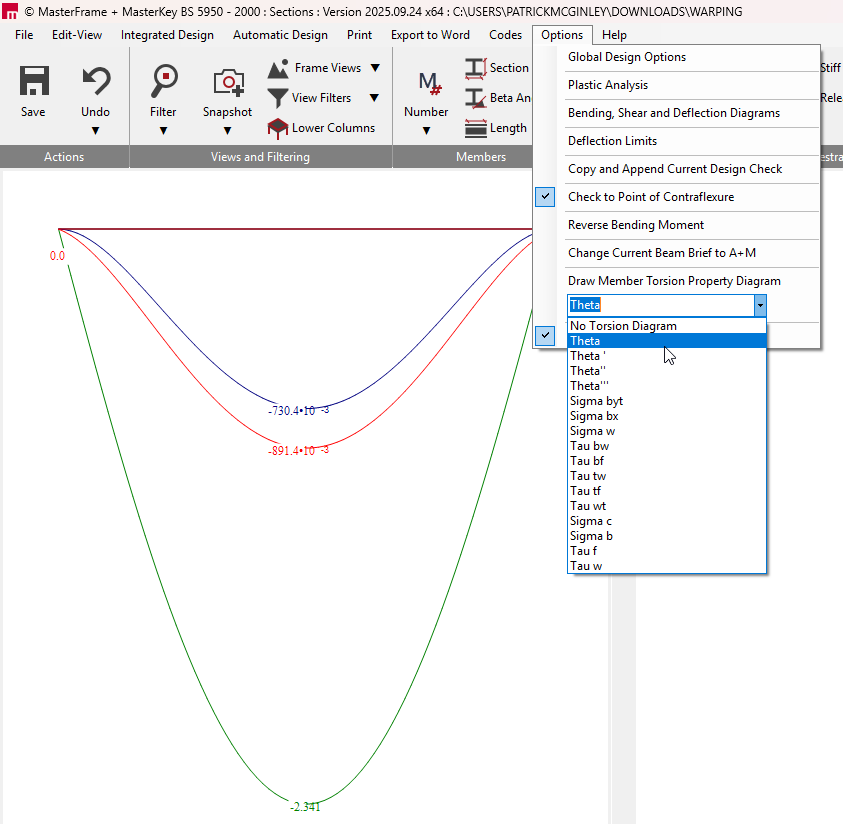Click the Undo arrow icon

[95, 82]
